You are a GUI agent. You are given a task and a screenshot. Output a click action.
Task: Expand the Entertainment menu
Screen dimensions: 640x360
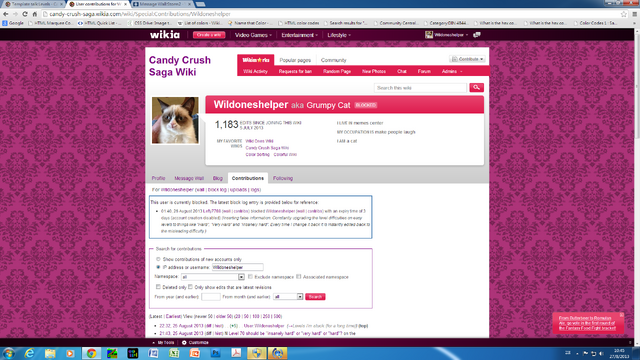[299, 35]
